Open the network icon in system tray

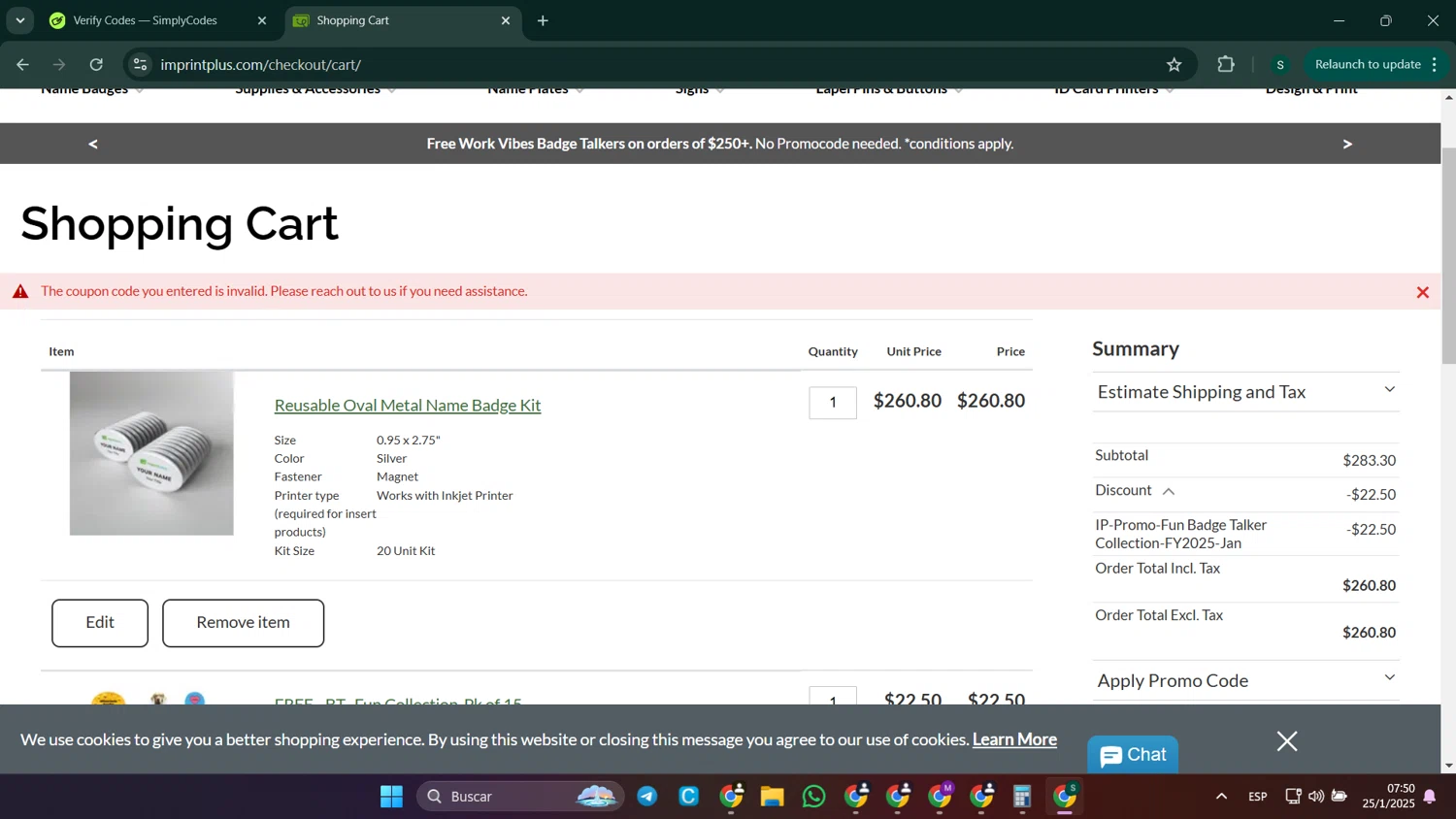pos(1293,797)
